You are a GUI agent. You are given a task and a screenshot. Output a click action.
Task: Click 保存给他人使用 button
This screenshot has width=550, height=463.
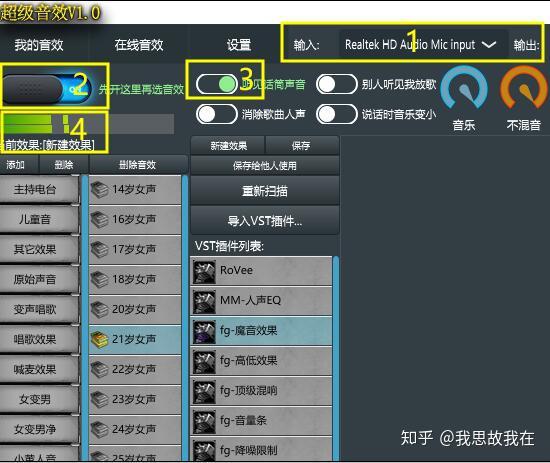point(265,165)
